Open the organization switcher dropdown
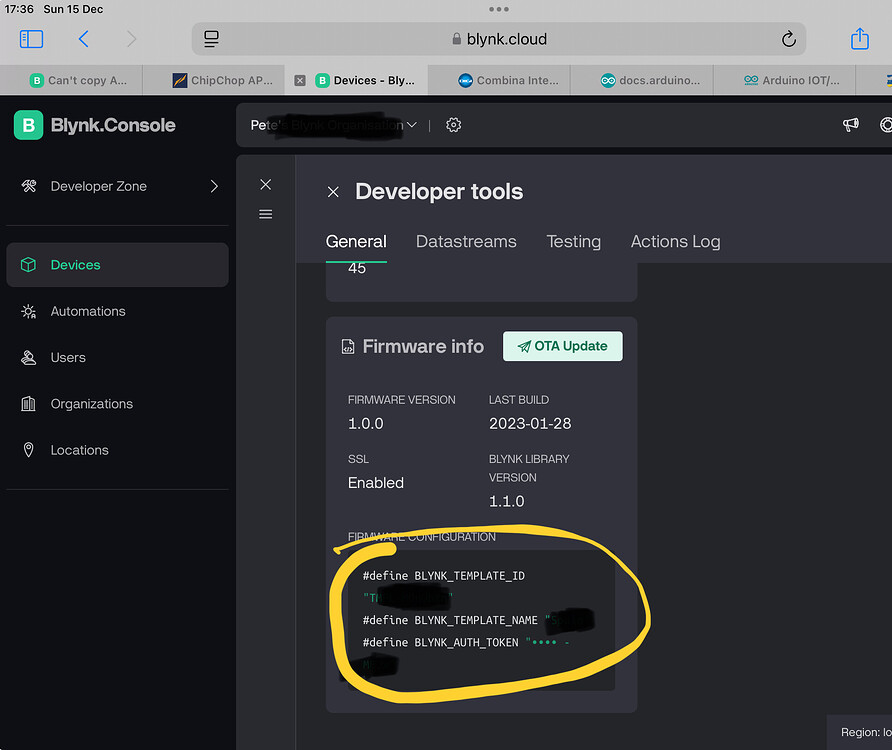892x750 pixels. [411, 125]
